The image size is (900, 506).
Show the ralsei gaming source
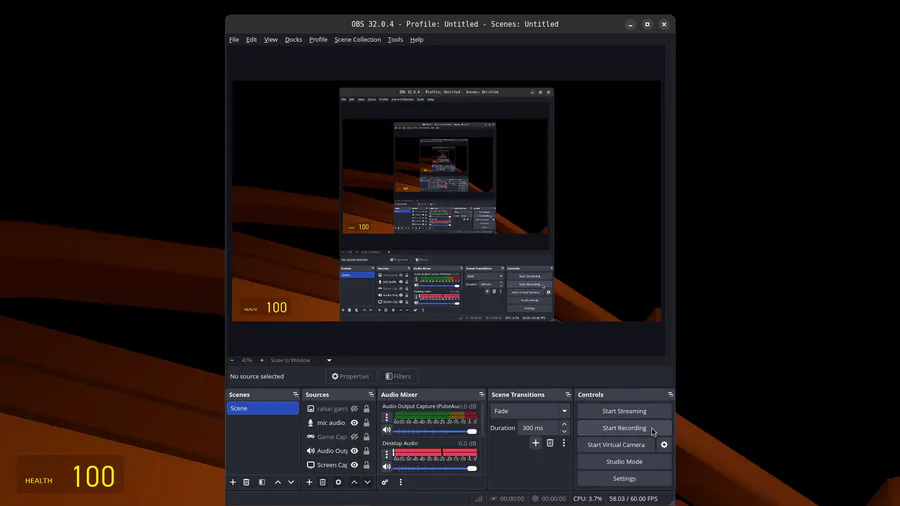point(355,408)
